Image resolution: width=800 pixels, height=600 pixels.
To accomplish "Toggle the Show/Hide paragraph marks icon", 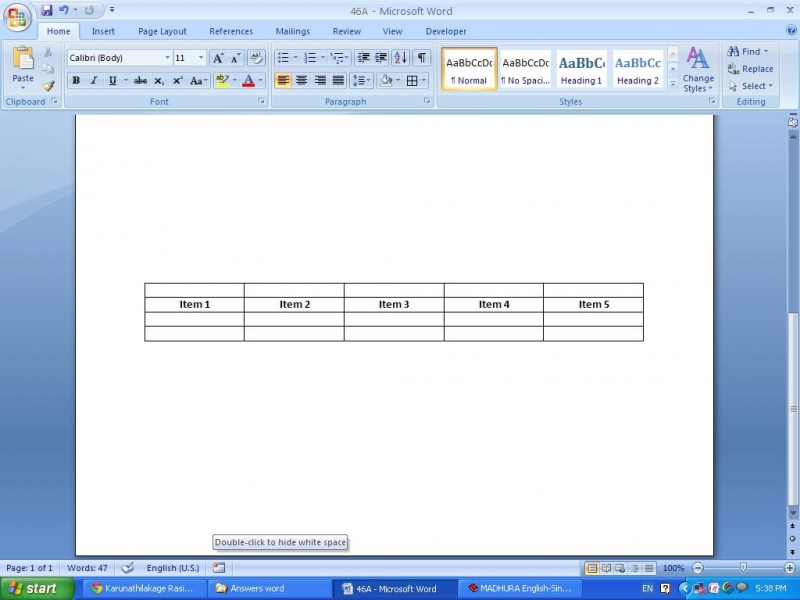I will [421, 57].
